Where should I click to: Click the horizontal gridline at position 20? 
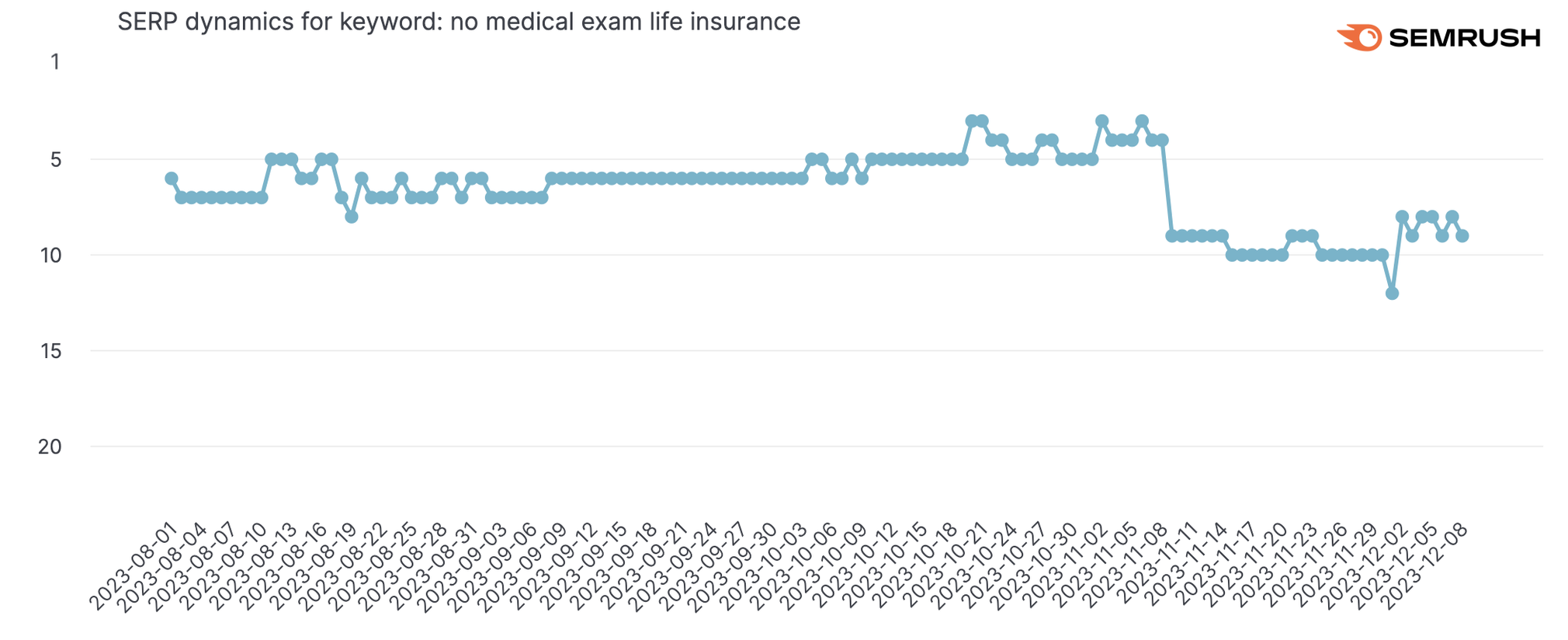[776, 447]
